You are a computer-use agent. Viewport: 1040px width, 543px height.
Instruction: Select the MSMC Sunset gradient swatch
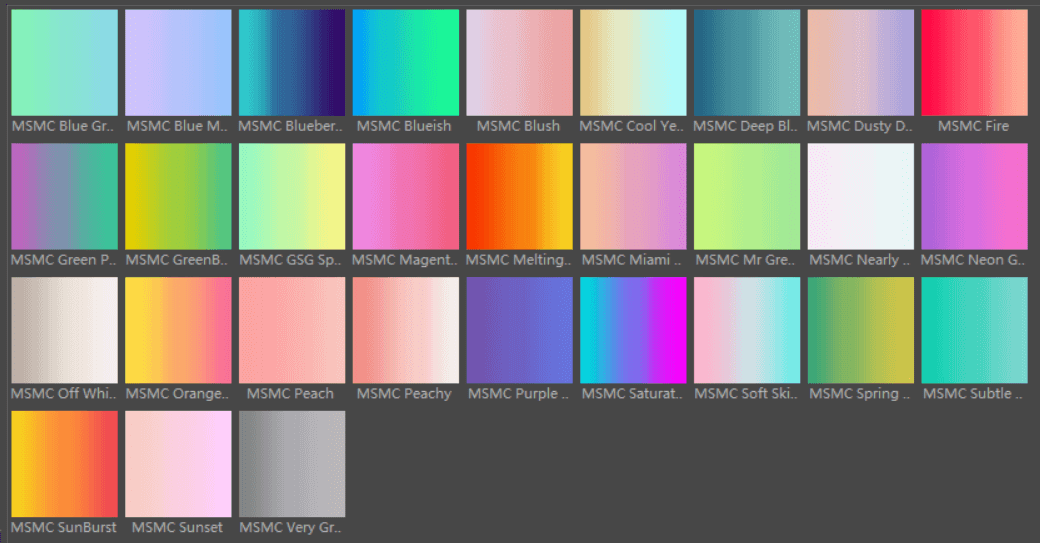tap(178, 463)
